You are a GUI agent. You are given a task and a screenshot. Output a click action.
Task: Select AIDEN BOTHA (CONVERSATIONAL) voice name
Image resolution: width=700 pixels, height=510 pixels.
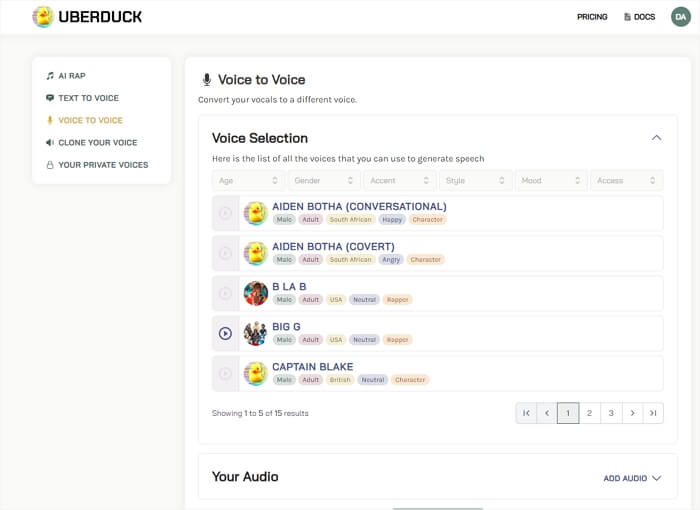point(359,206)
